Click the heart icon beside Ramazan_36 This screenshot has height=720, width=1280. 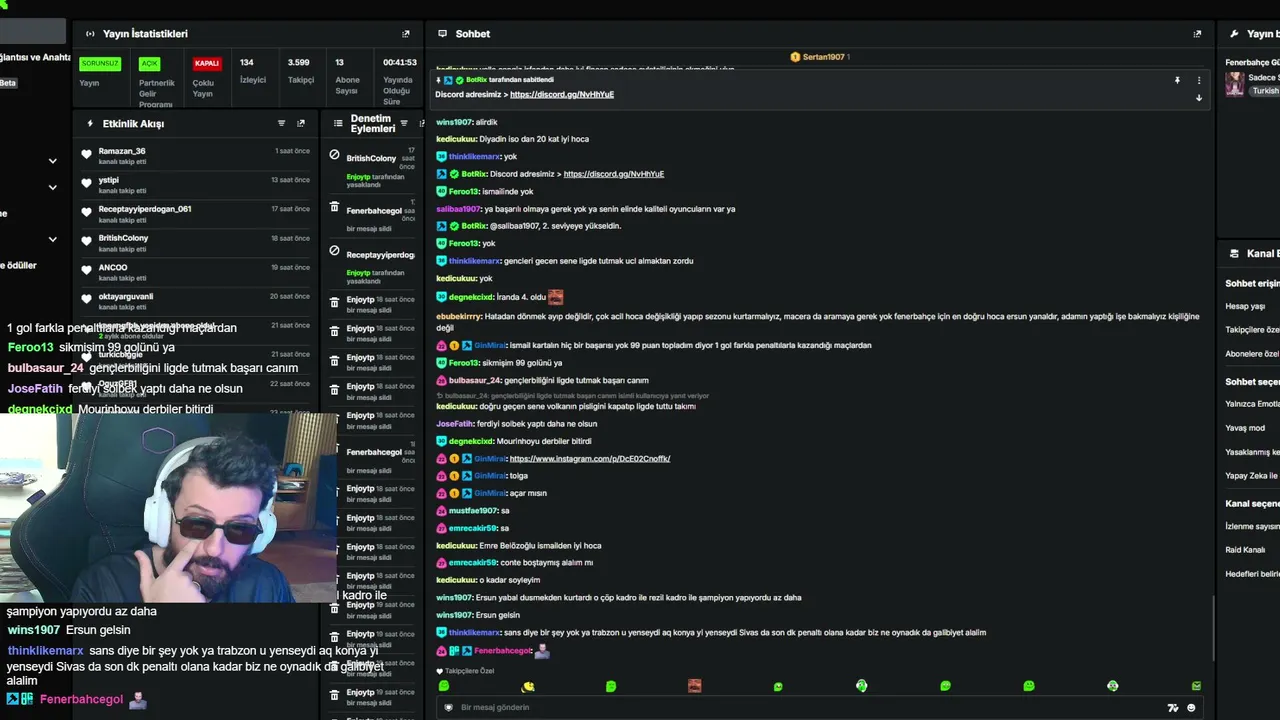[86, 155]
